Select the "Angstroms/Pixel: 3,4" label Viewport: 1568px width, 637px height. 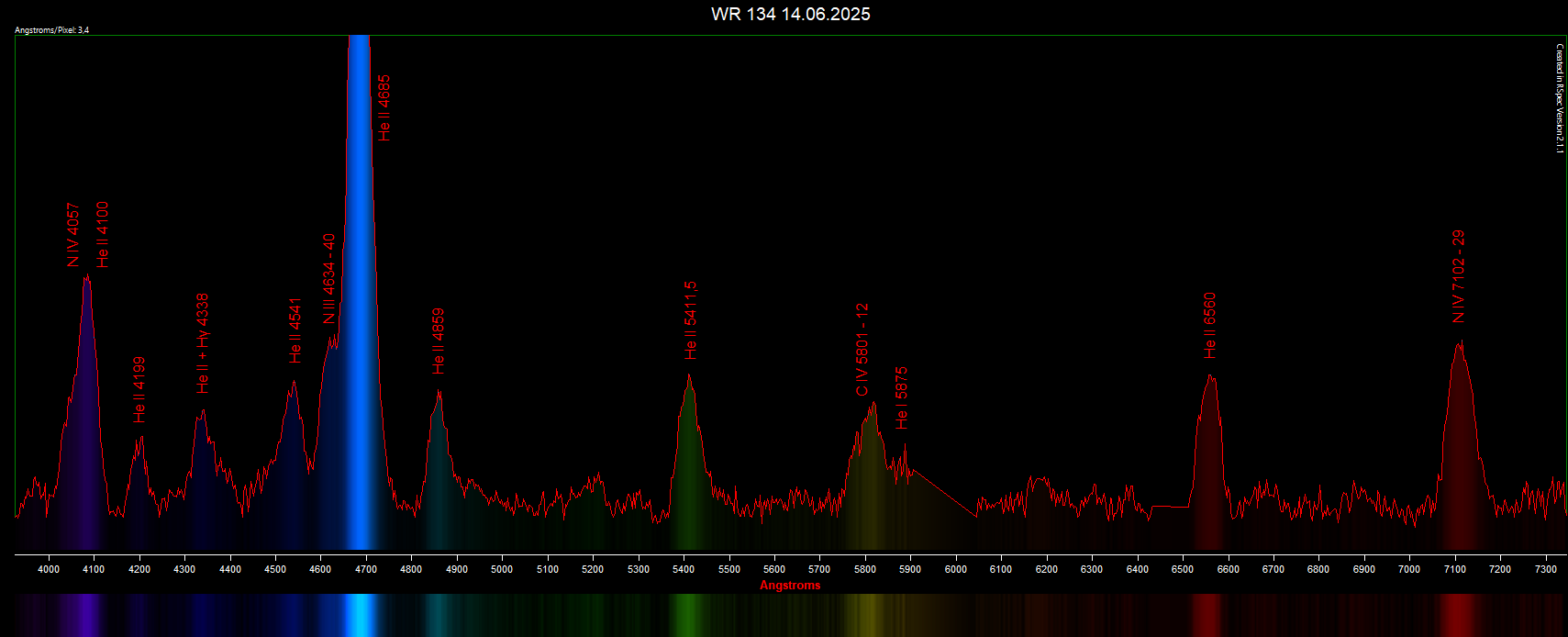click(x=52, y=30)
